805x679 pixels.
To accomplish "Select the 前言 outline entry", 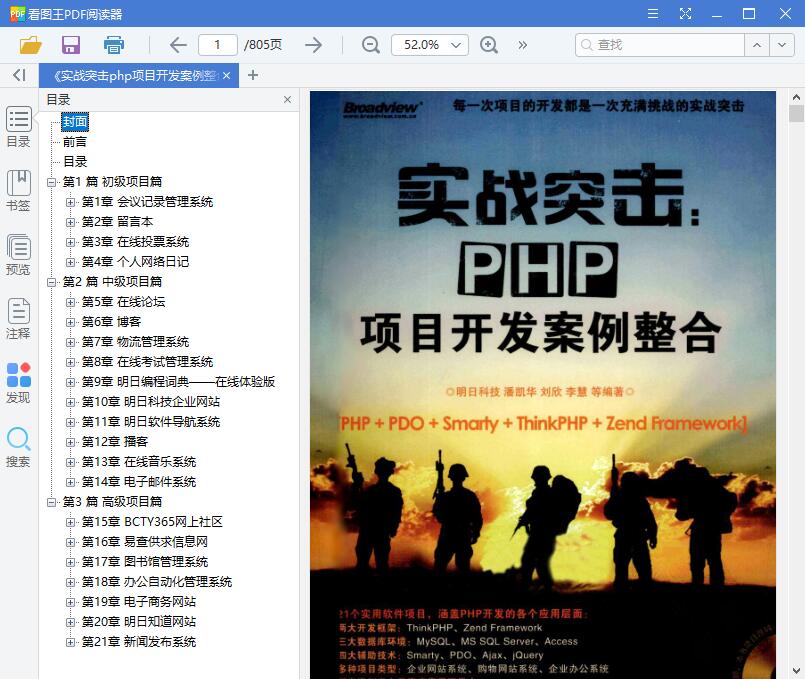I will point(75,142).
